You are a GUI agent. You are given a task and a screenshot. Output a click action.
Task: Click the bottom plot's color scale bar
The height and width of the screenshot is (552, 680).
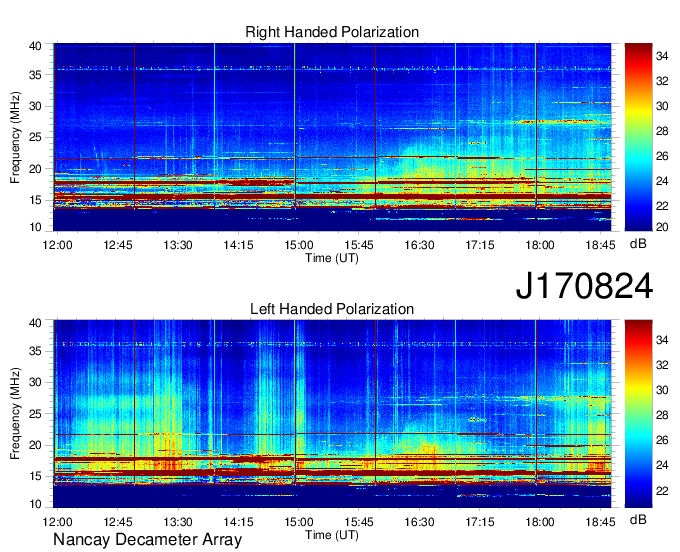click(638, 414)
